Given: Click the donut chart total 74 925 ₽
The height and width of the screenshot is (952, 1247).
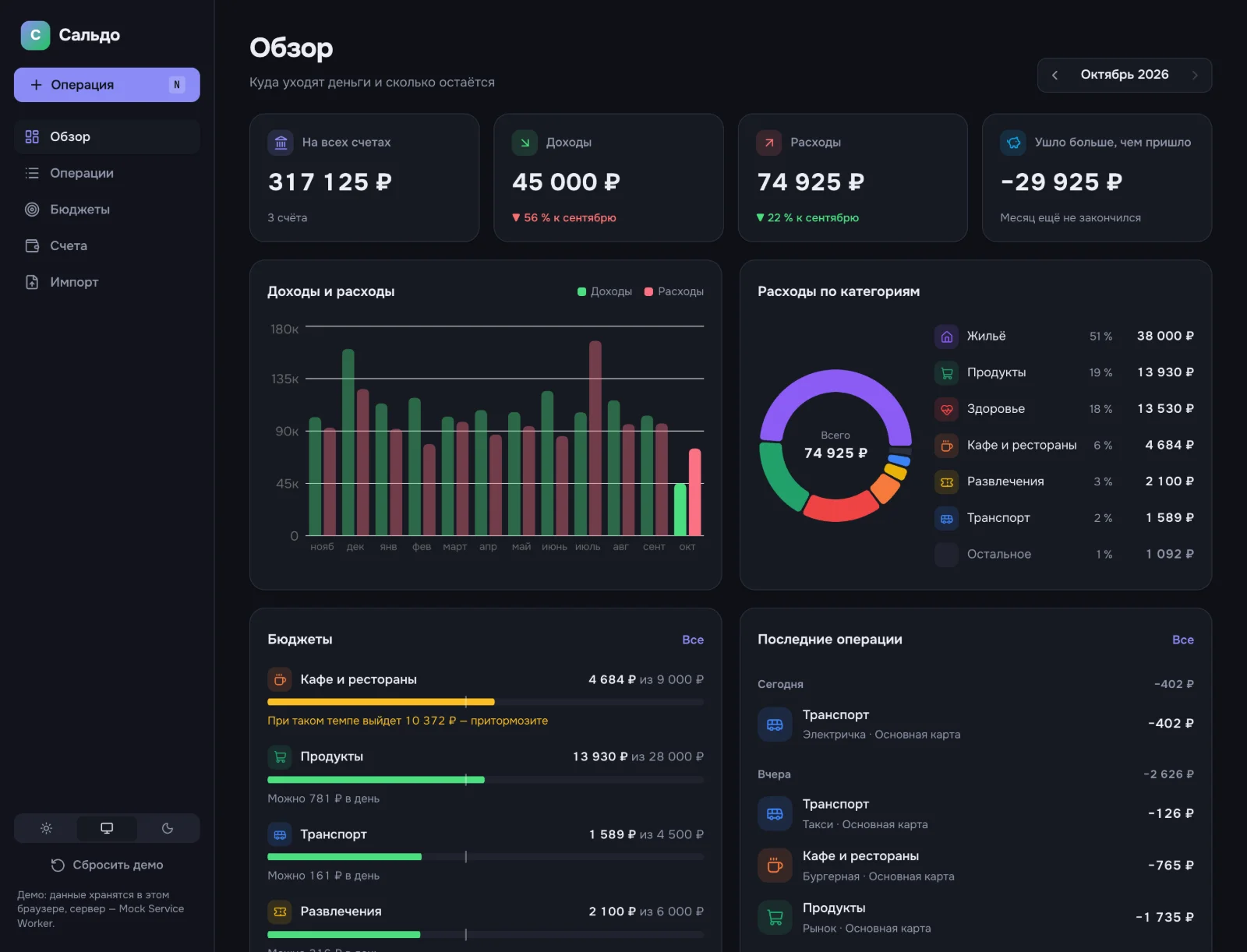Looking at the screenshot, I should (x=835, y=453).
